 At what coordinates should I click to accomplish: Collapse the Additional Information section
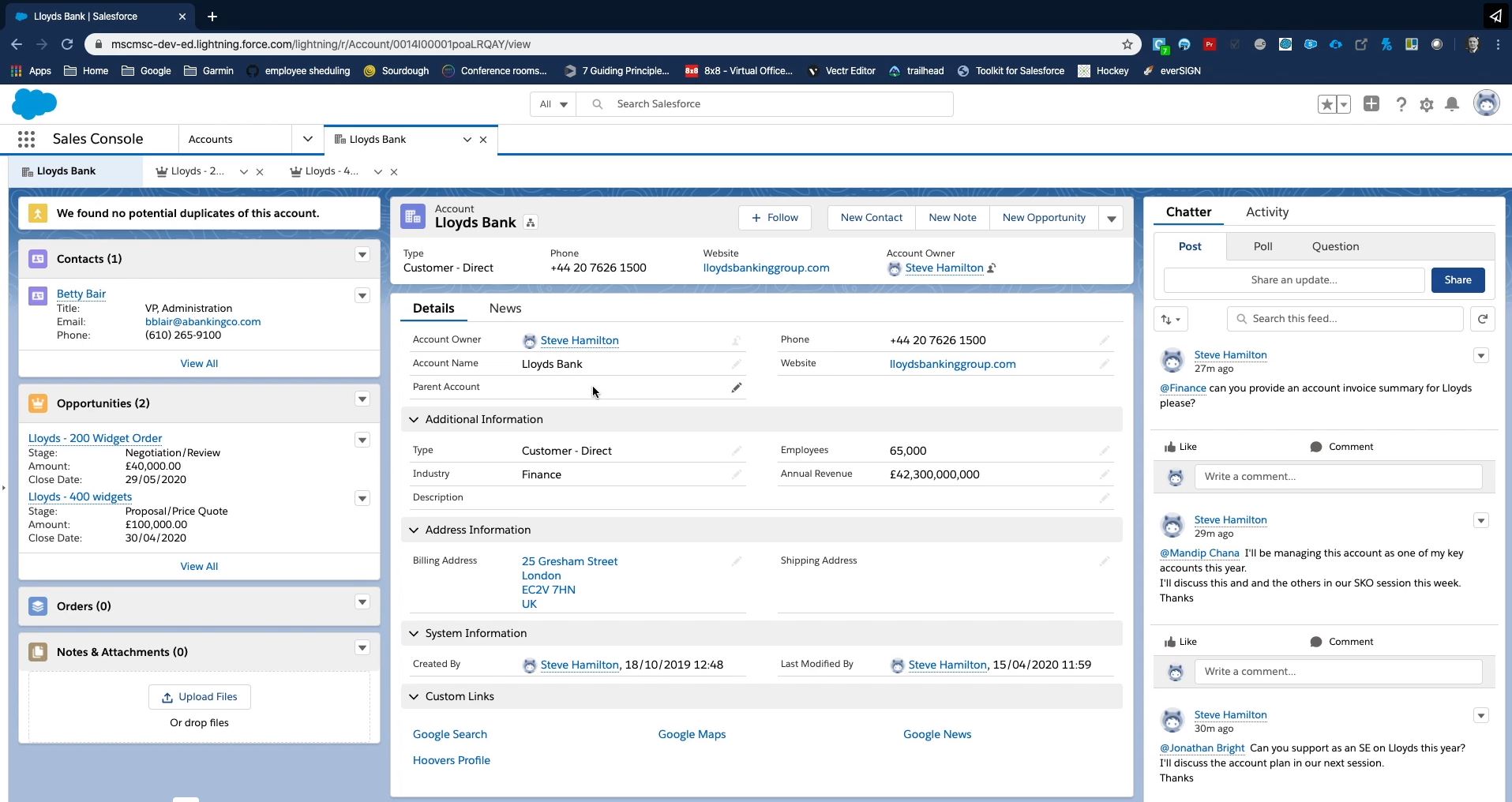(x=415, y=419)
